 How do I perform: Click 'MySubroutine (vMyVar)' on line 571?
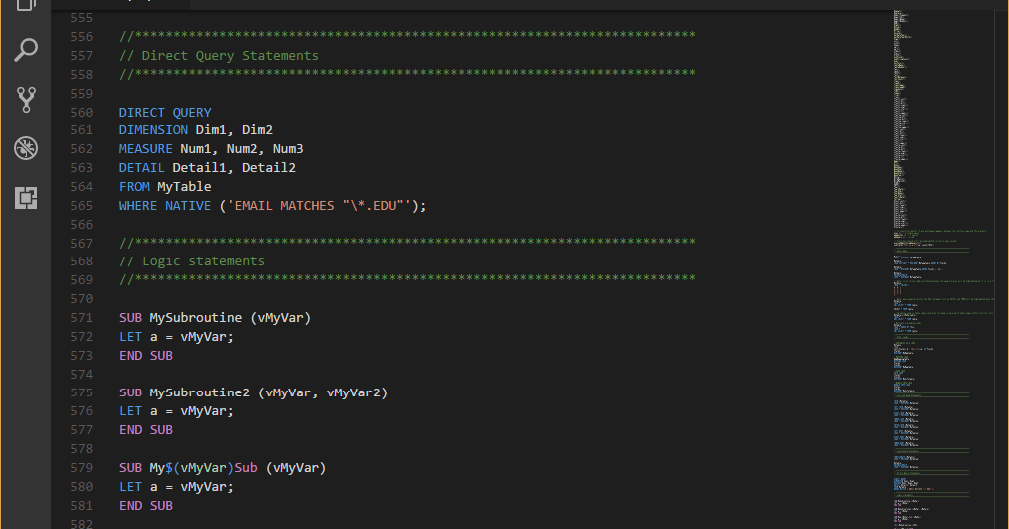point(230,318)
